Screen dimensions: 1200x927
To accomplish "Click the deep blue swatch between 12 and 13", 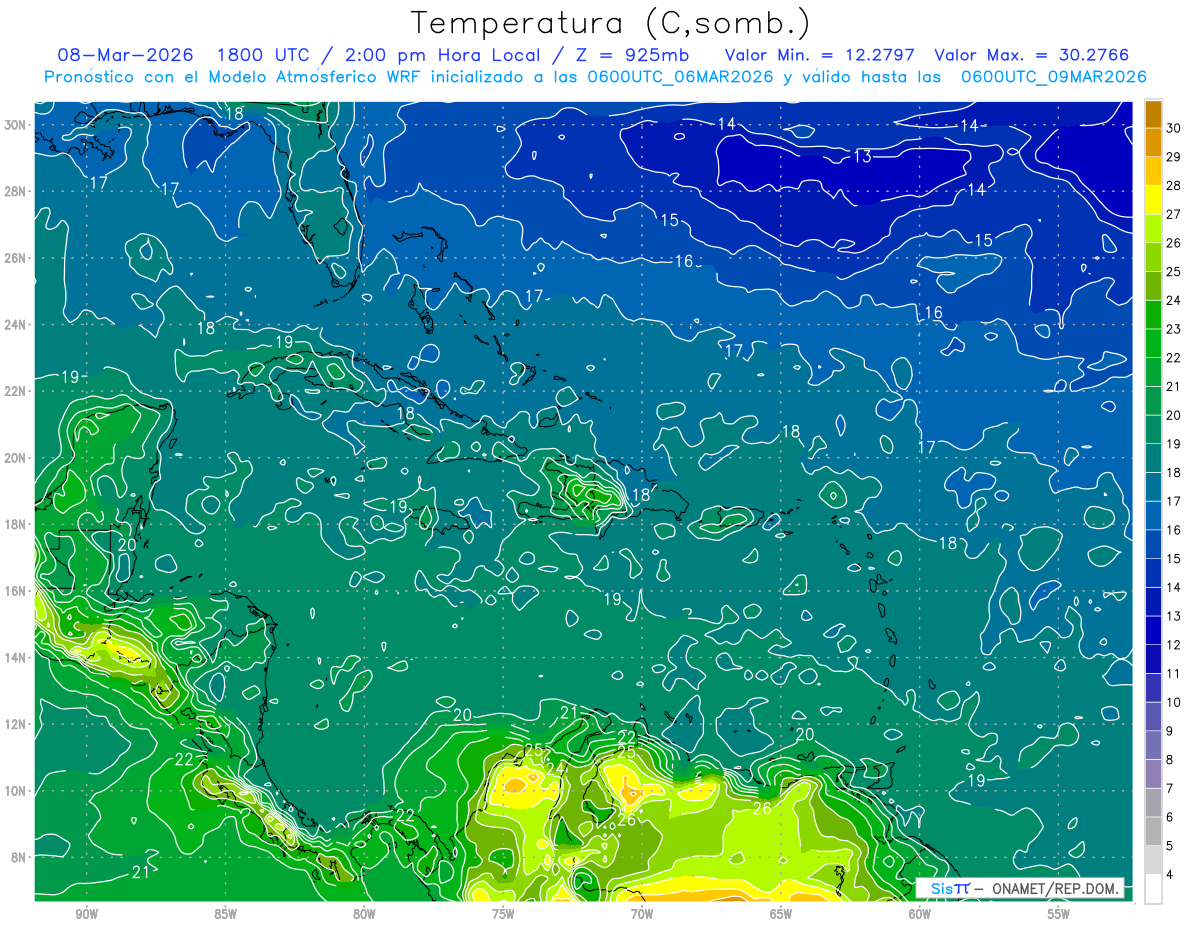I will [x=1153, y=631].
